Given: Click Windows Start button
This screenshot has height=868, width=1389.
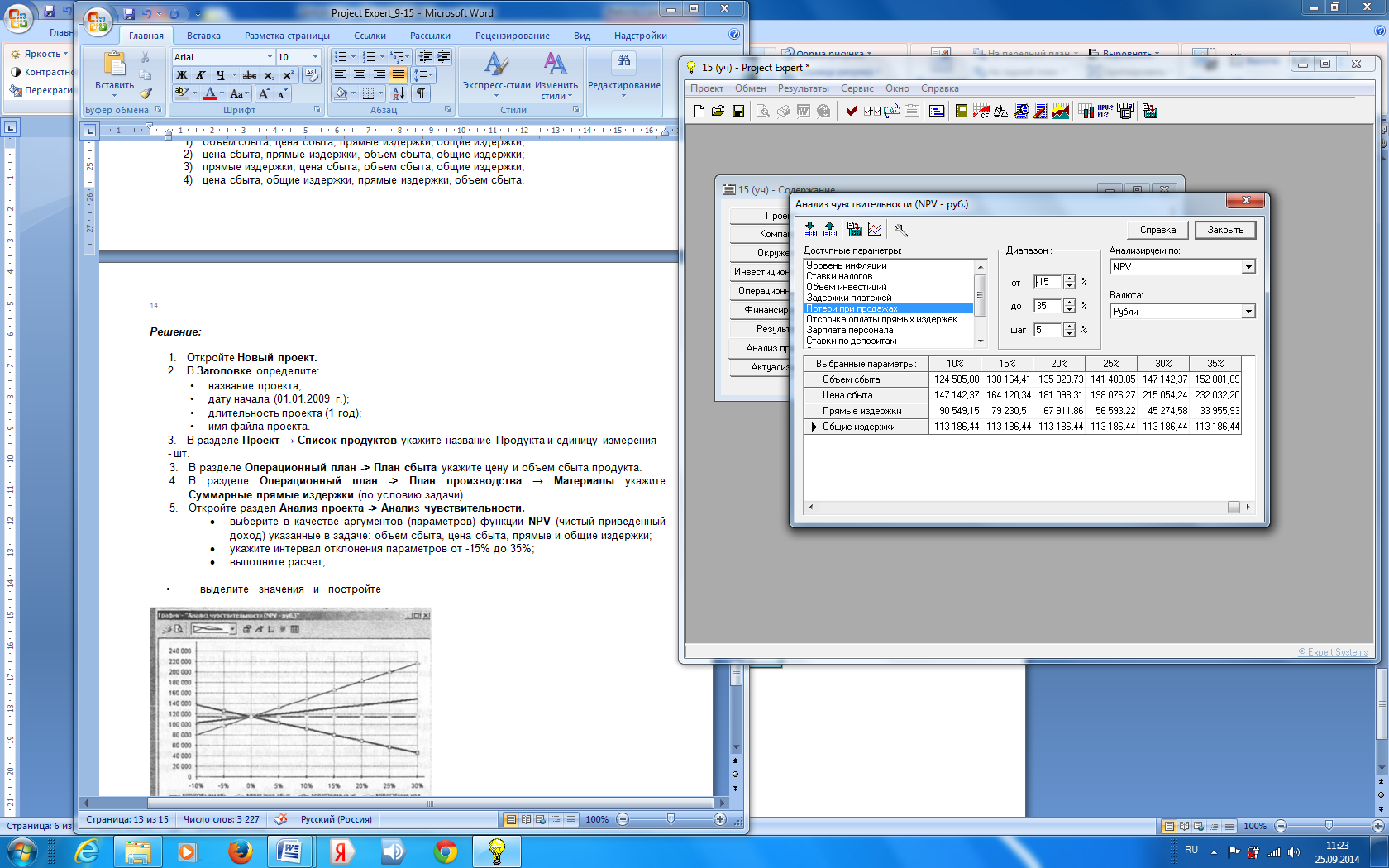Looking at the screenshot, I should click(x=21, y=851).
